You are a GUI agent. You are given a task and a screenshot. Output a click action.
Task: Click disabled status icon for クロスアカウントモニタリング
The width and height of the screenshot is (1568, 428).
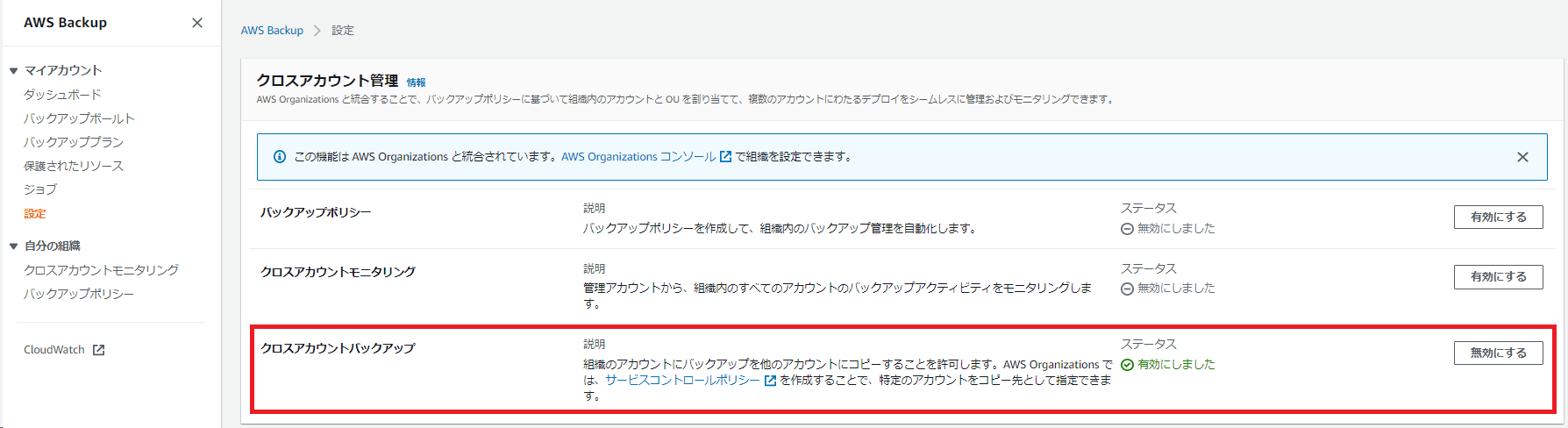tap(1127, 289)
